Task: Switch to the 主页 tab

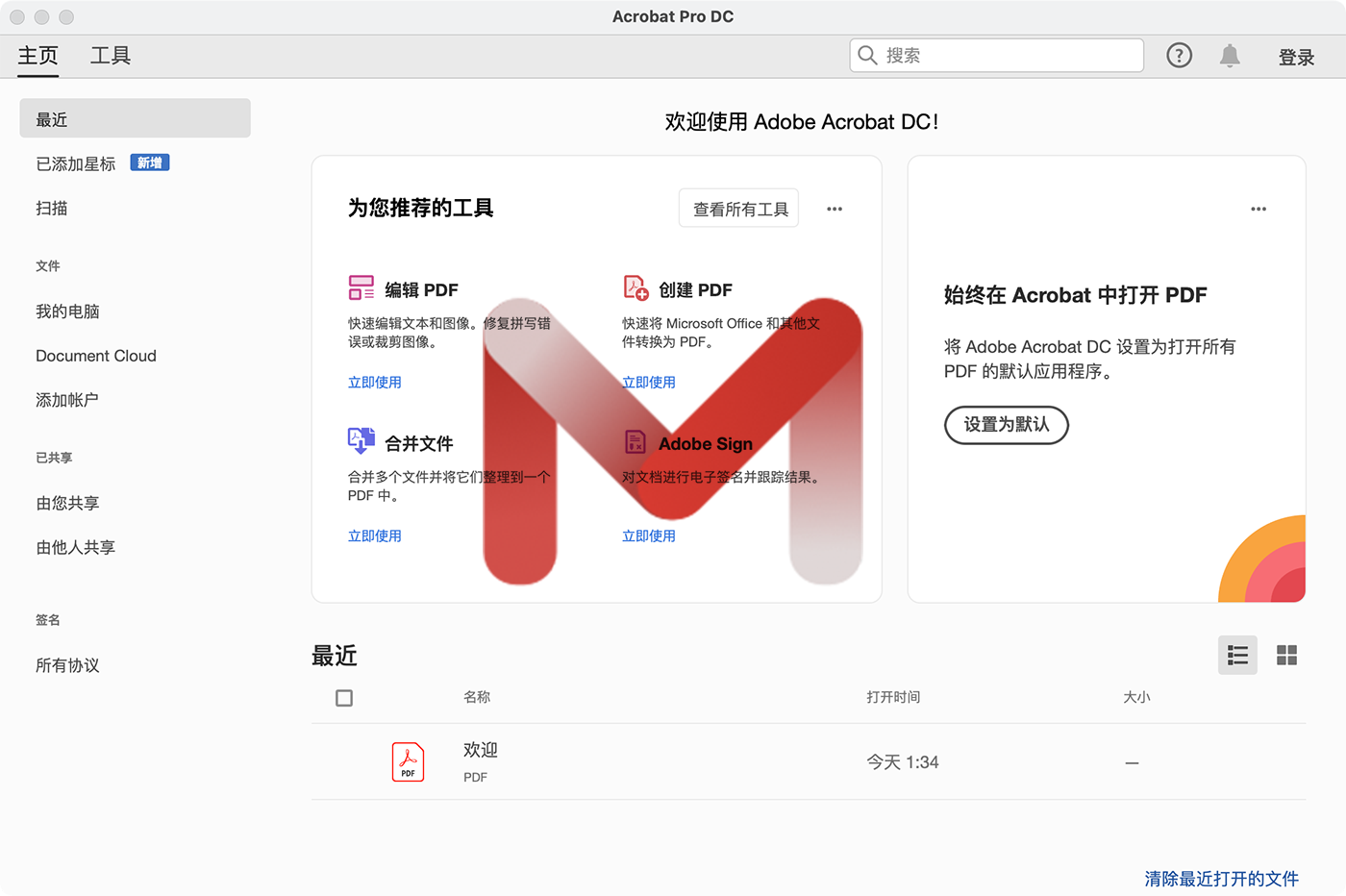Action: pyautogui.click(x=38, y=56)
